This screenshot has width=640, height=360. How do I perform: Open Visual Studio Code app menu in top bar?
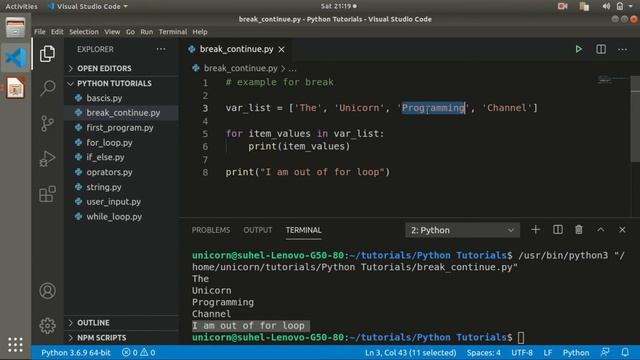point(88,6)
